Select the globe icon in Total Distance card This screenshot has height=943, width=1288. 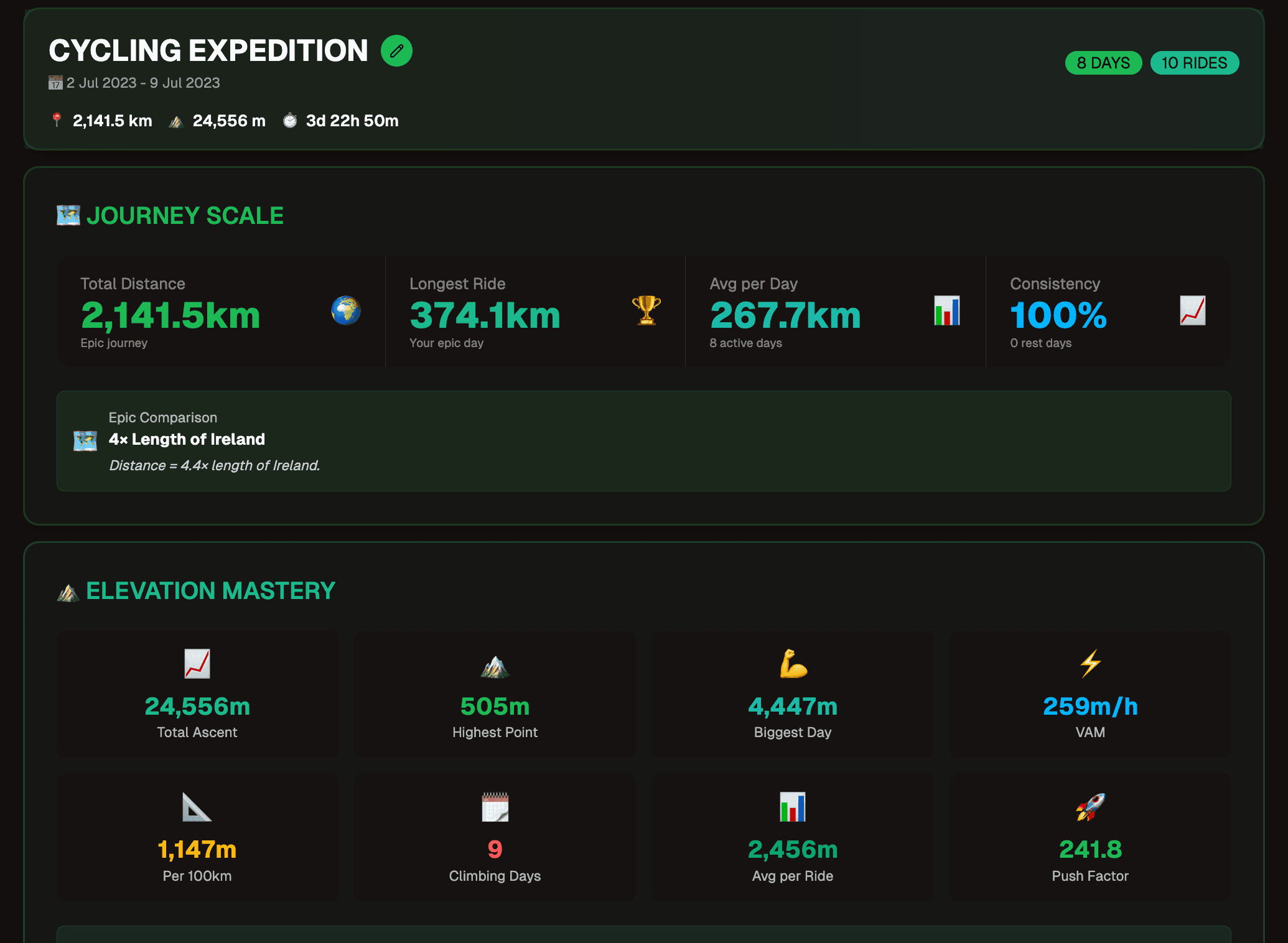click(x=344, y=312)
